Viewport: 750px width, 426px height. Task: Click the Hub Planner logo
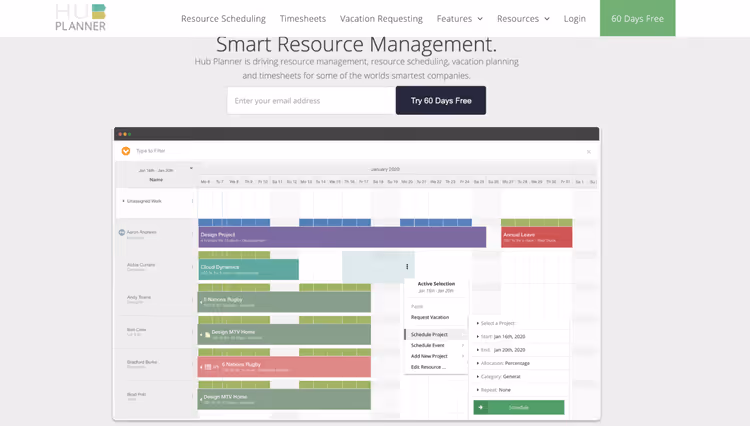[80, 18]
